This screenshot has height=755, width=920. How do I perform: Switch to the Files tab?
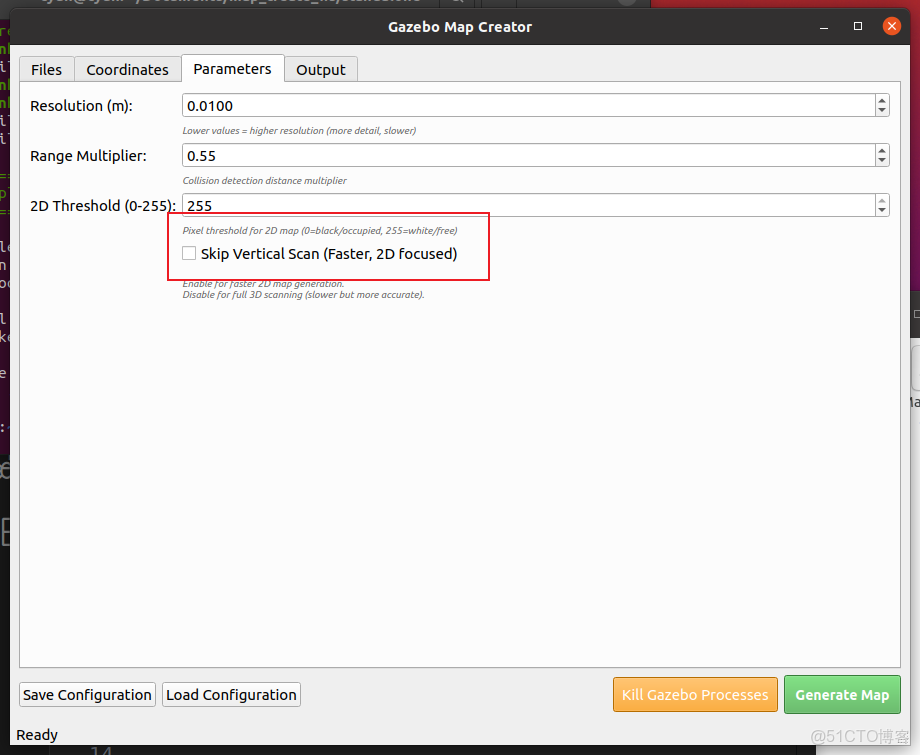(x=46, y=70)
